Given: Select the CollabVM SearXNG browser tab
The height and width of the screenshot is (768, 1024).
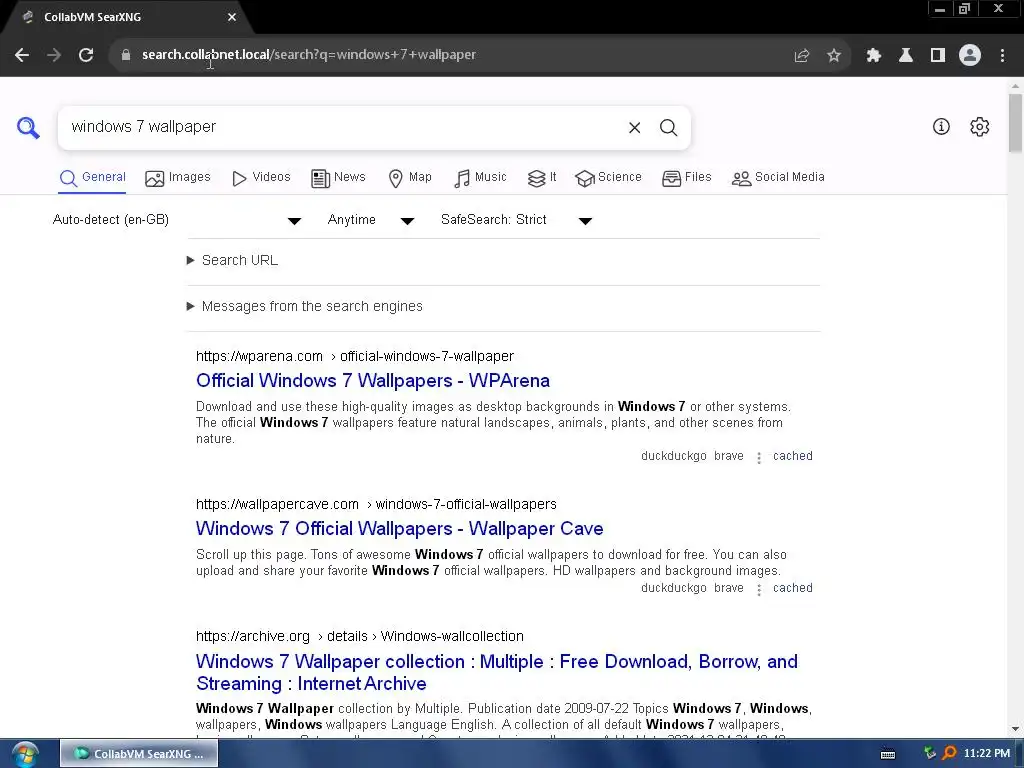Looking at the screenshot, I should coord(127,18).
